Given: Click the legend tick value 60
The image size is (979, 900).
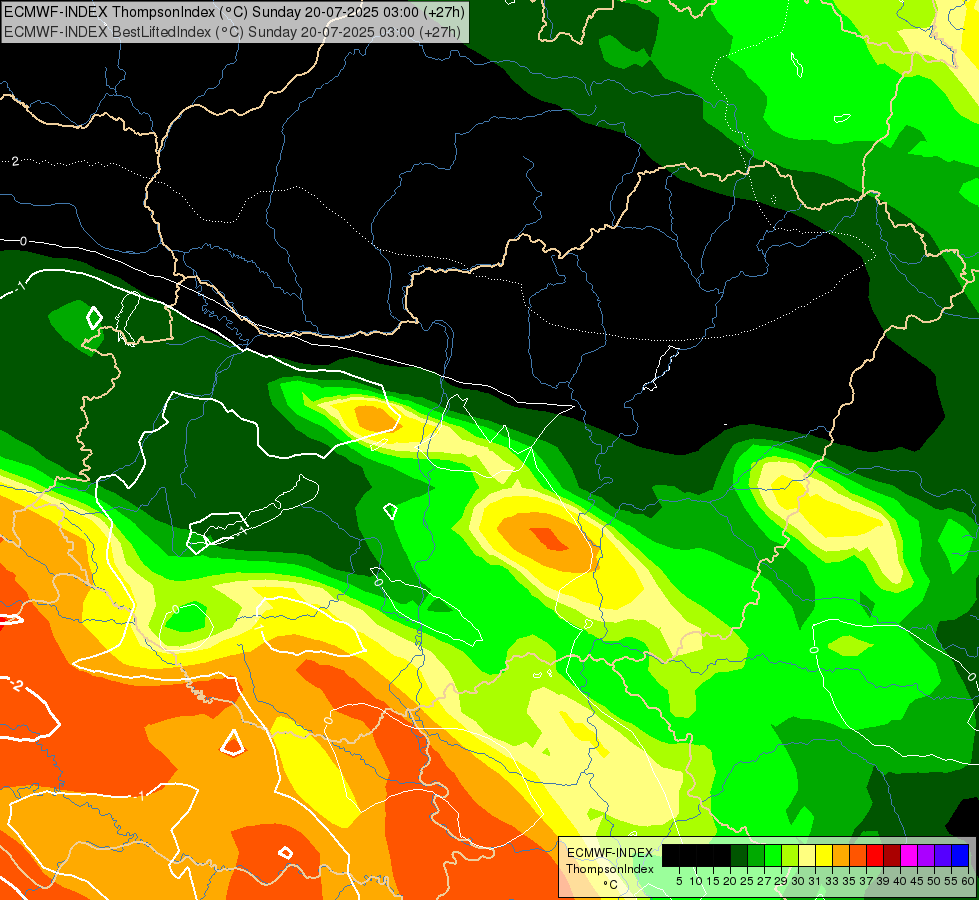Looking at the screenshot, I should coord(968,881).
